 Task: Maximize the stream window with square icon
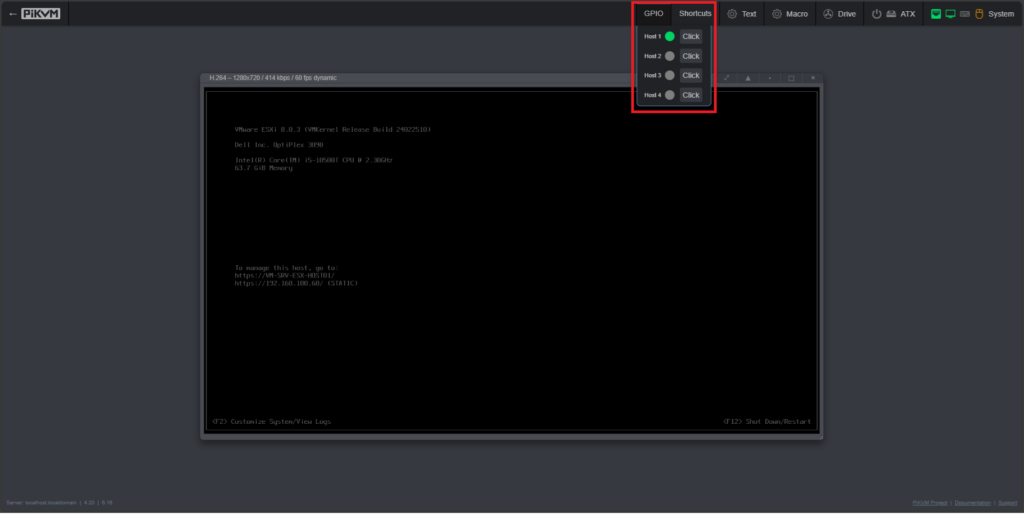pos(792,78)
